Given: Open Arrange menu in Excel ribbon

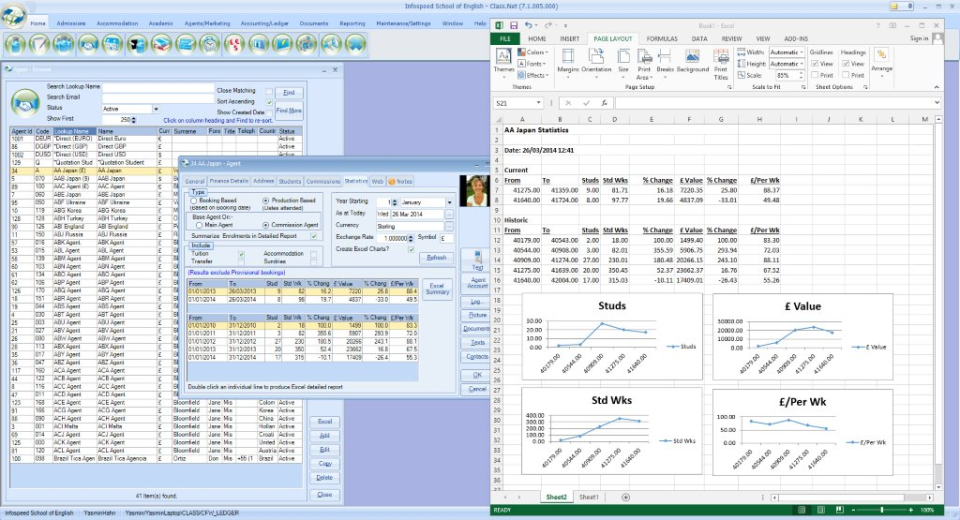Looking at the screenshot, I should 882,61.
